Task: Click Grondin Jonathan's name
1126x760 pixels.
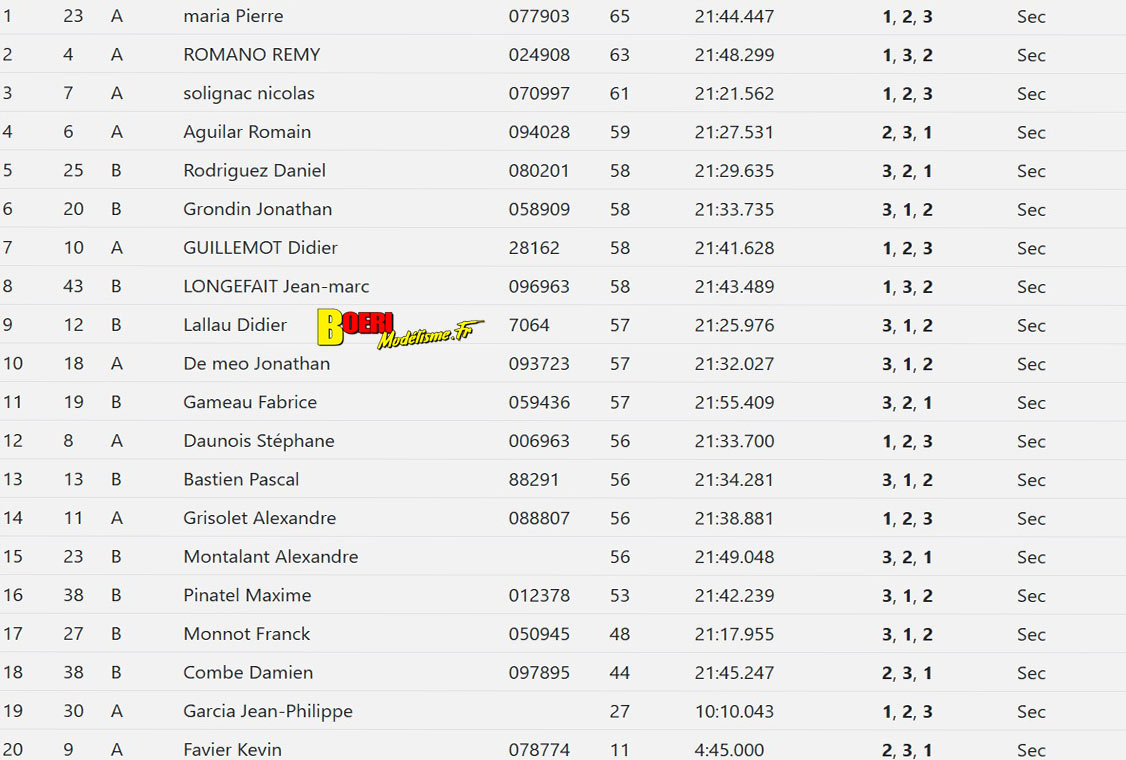Action: tap(257, 209)
